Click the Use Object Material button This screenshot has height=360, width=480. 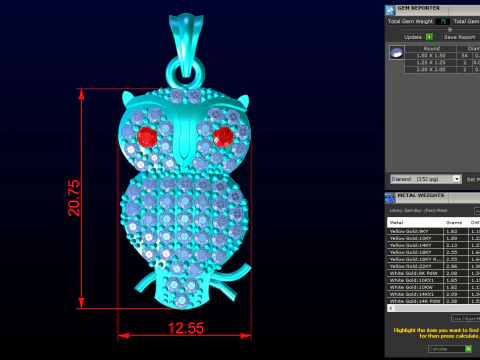point(466,318)
